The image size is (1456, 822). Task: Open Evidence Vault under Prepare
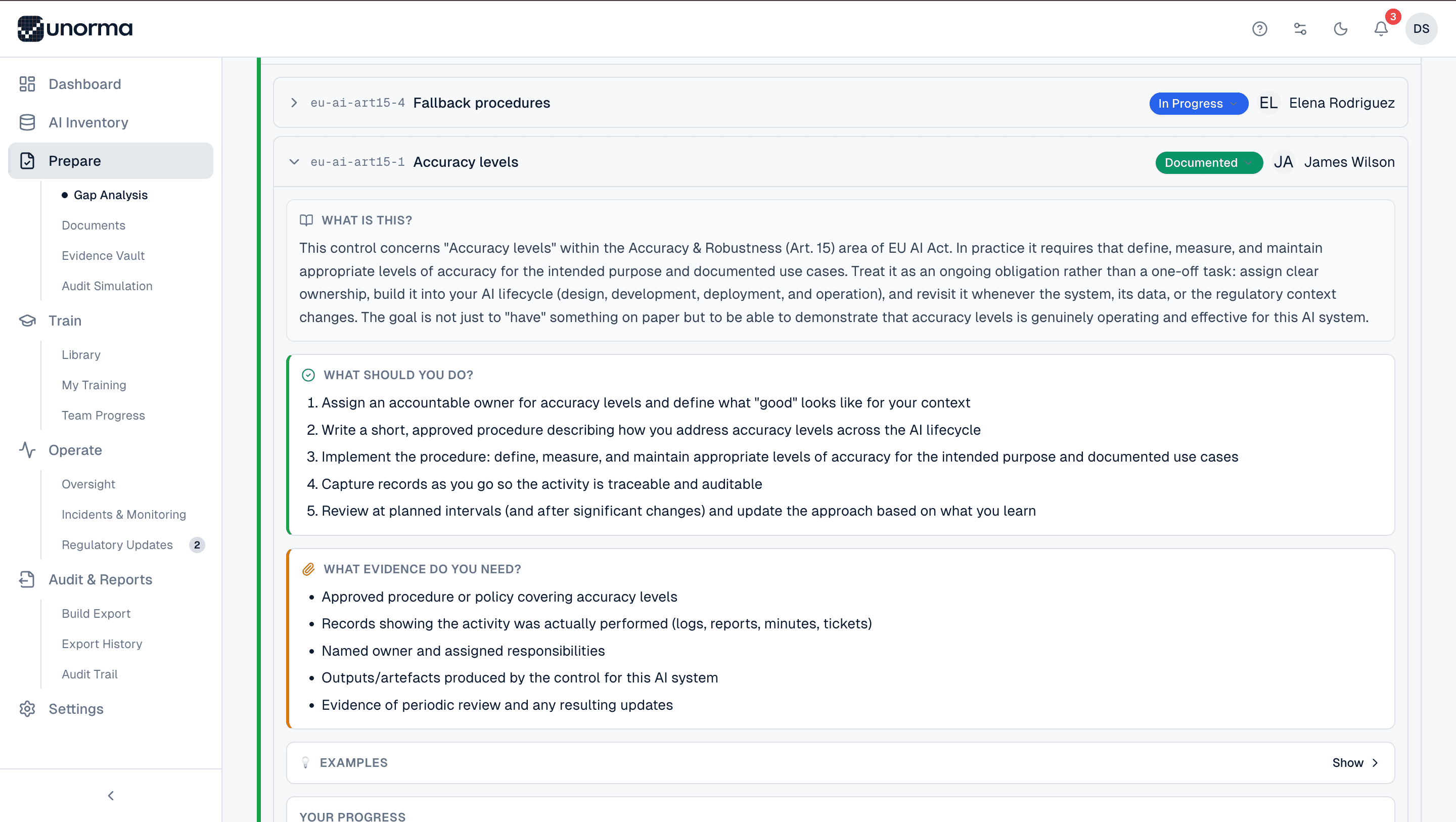103,255
